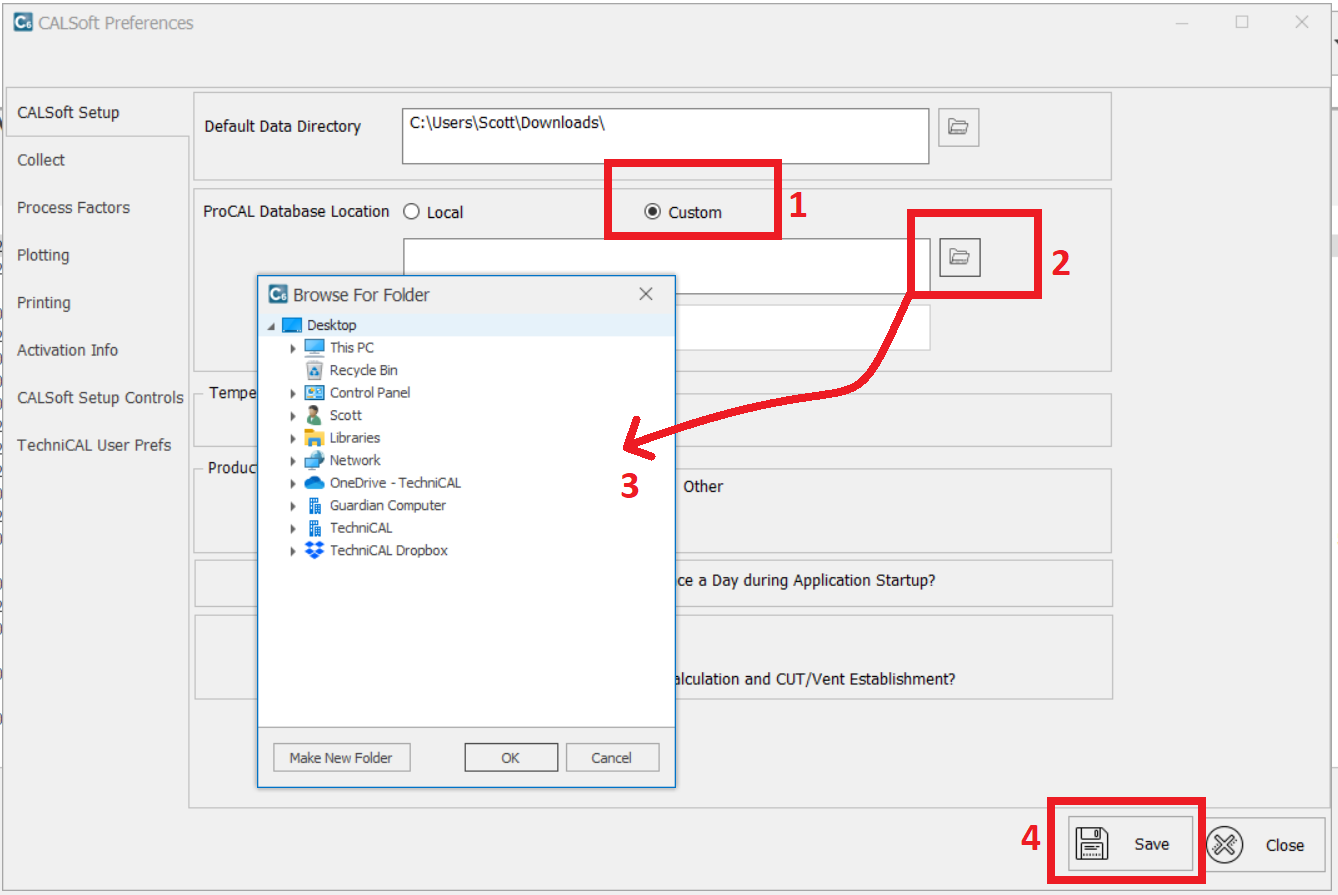Click the custom database path field
The width and height of the screenshot is (1338, 895).
pos(666,266)
